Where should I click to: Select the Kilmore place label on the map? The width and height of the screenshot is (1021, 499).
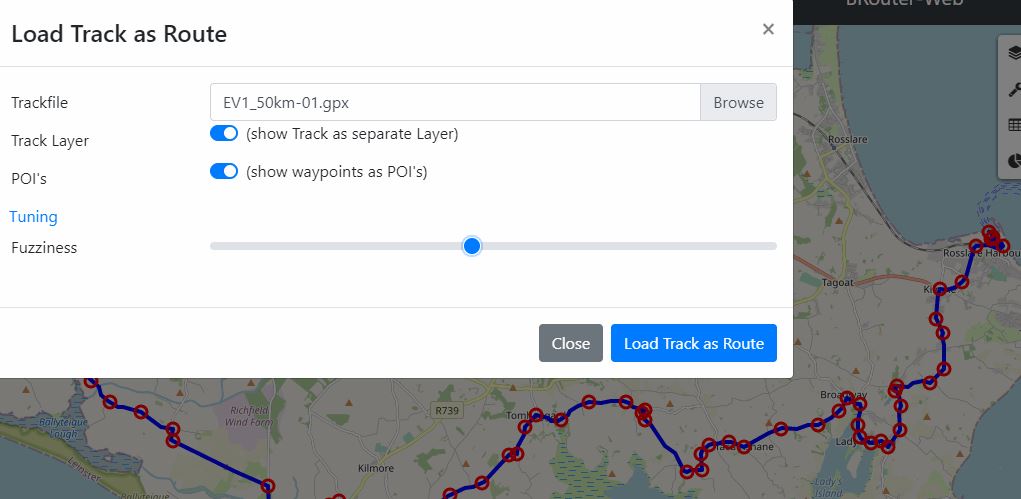pos(375,467)
